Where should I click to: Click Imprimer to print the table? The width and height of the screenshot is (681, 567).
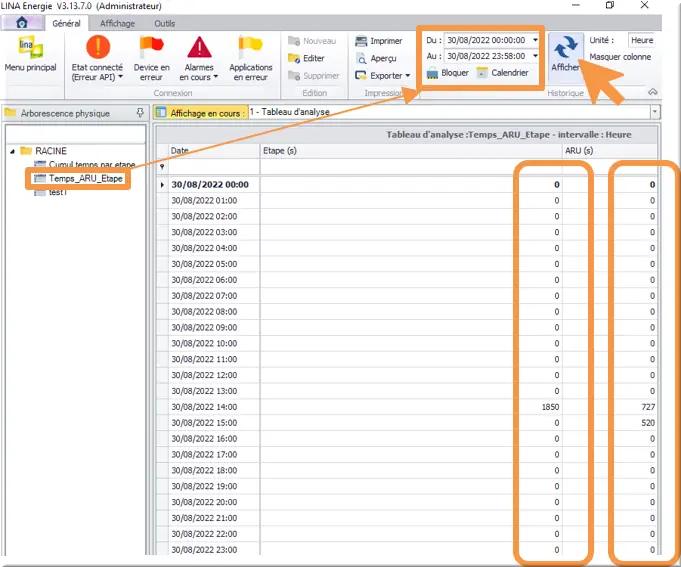click(x=379, y=41)
